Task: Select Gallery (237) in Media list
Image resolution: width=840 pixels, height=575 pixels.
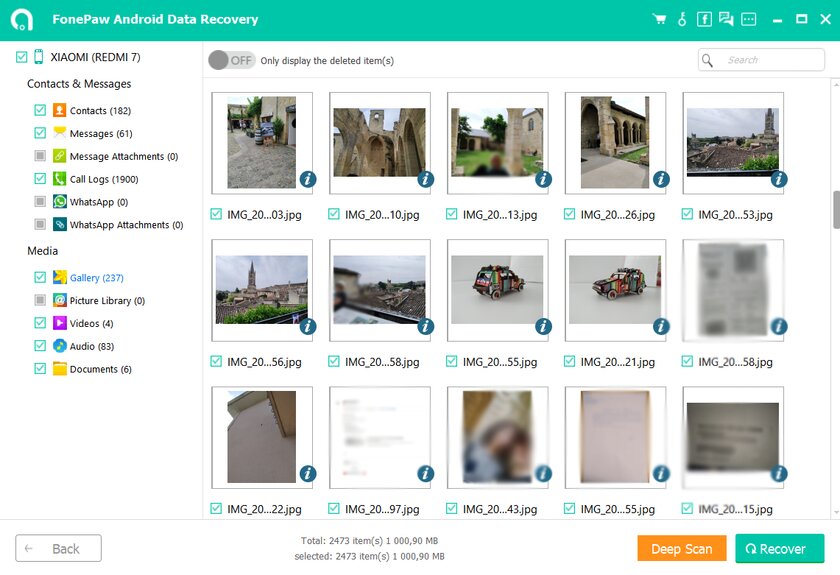Action: pyautogui.click(x=96, y=278)
